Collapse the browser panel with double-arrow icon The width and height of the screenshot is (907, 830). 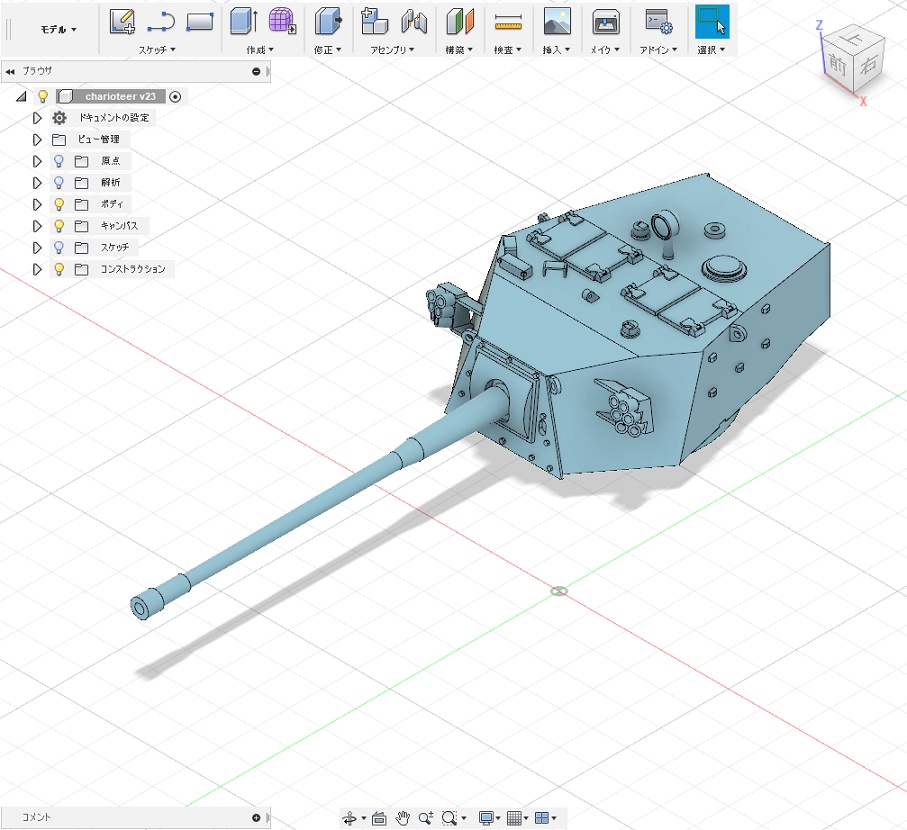(x=10, y=72)
